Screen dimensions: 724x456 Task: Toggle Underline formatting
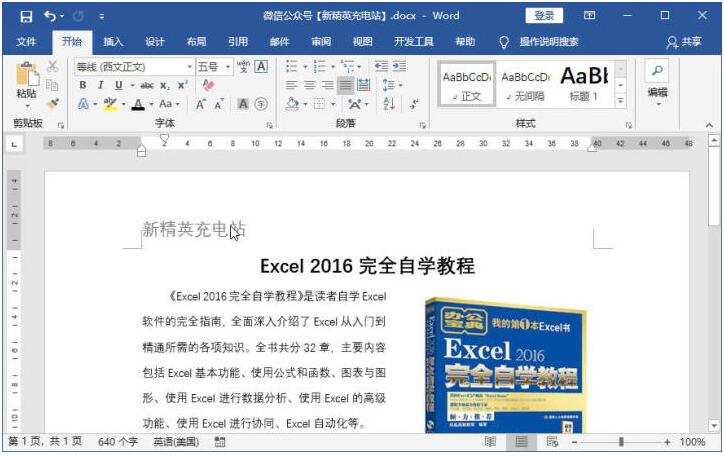tap(119, 85)
